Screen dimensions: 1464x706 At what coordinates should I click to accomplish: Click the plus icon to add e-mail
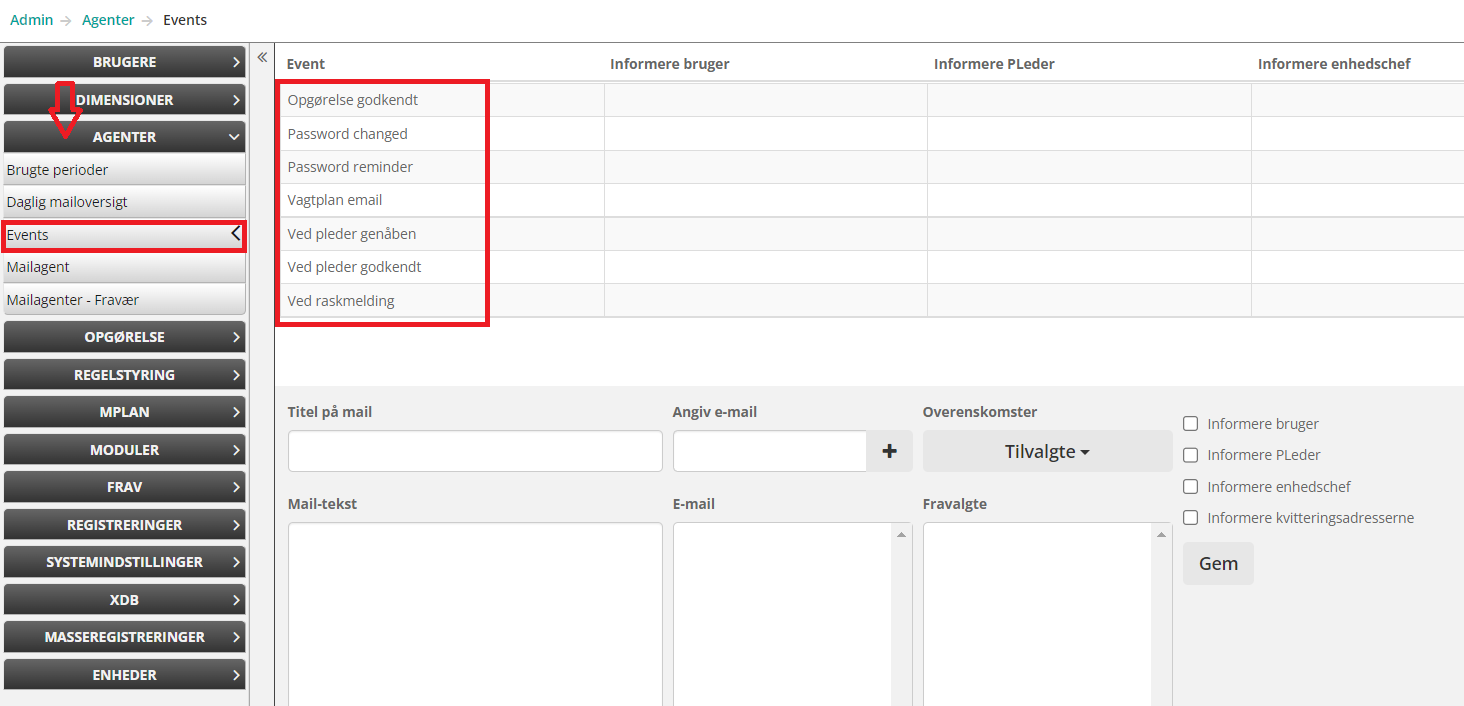pyautogui.click(x=889, y=451)
